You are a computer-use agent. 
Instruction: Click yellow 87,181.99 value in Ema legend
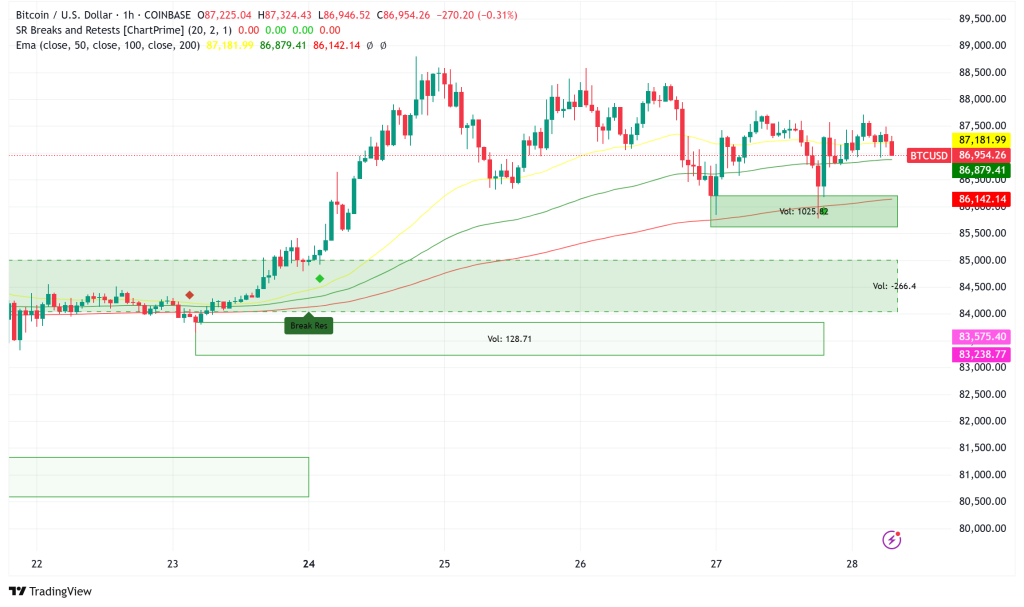(230, 46)
